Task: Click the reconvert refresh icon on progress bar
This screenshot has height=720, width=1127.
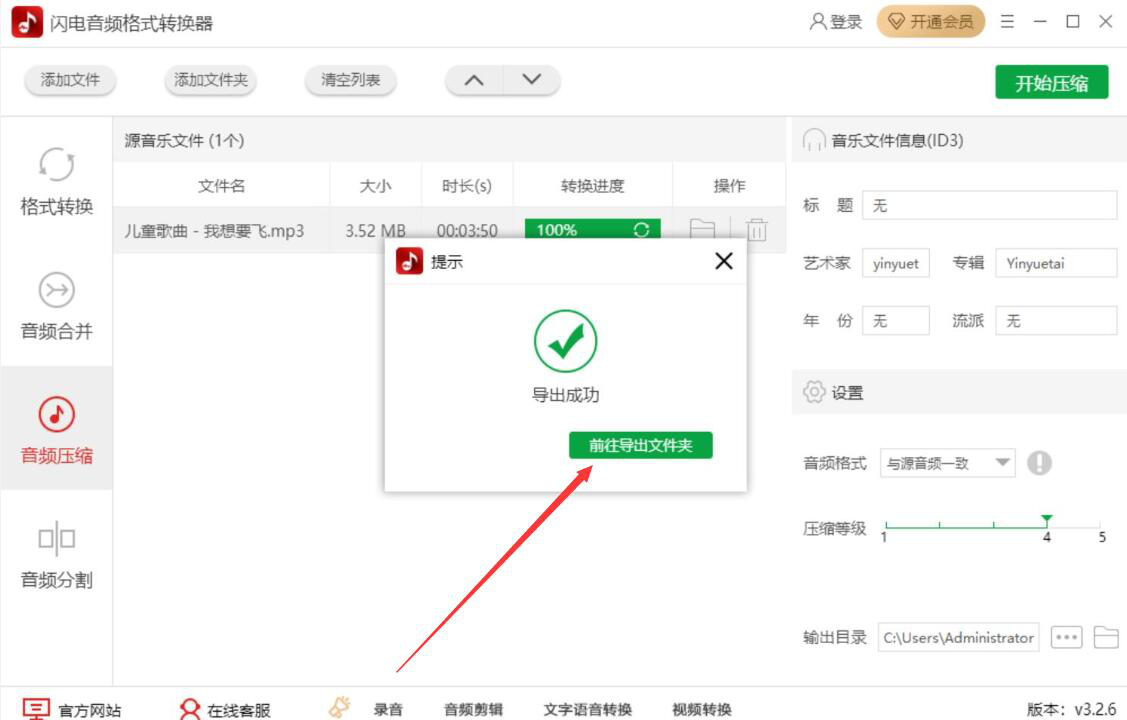Action: [641, 229]
